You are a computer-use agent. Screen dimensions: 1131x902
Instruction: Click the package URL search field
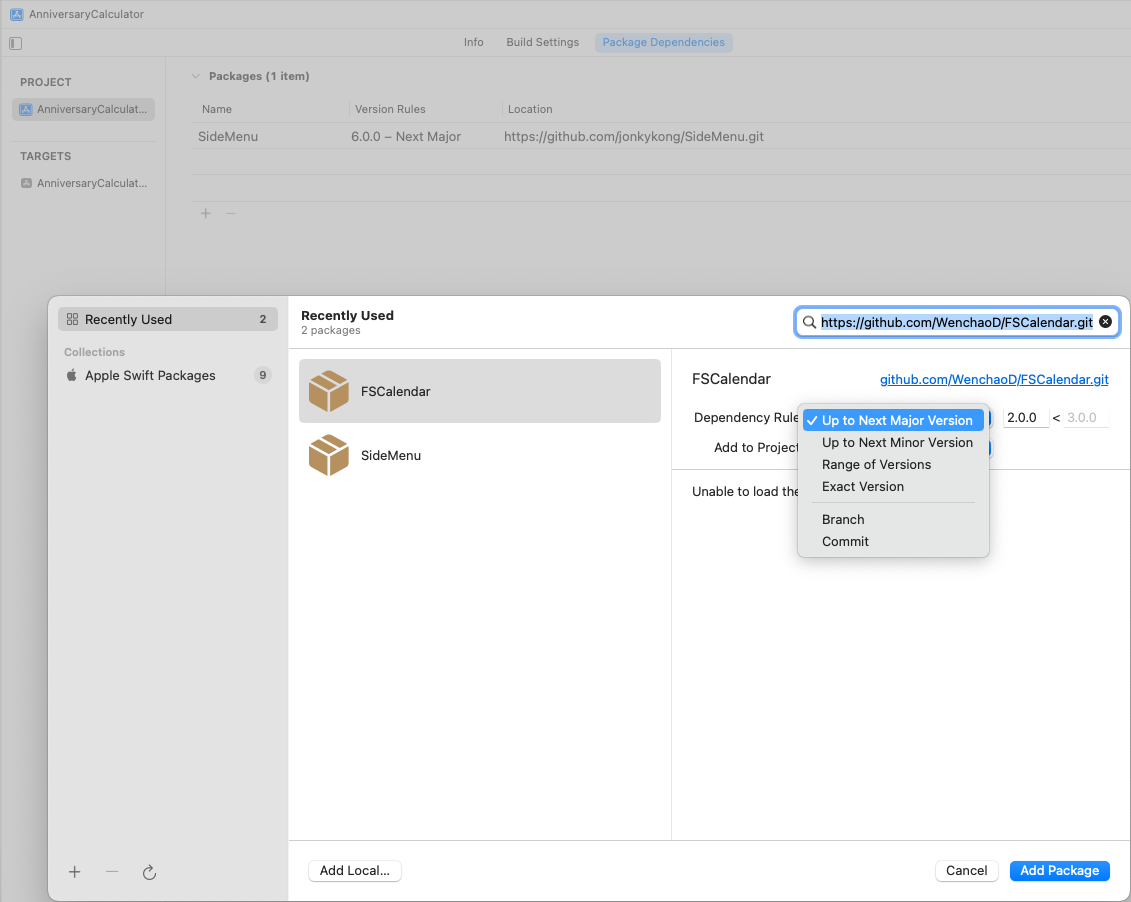(x=956, y=322)
